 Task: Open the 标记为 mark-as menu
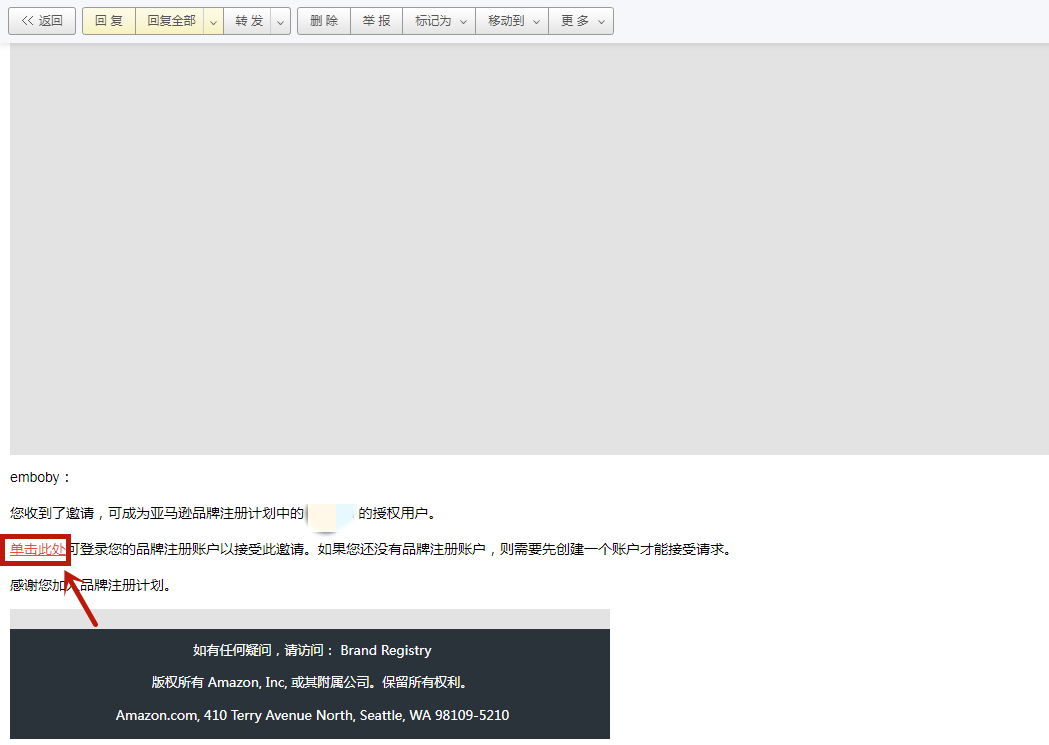pyautogui.click(x=430, y=20)
